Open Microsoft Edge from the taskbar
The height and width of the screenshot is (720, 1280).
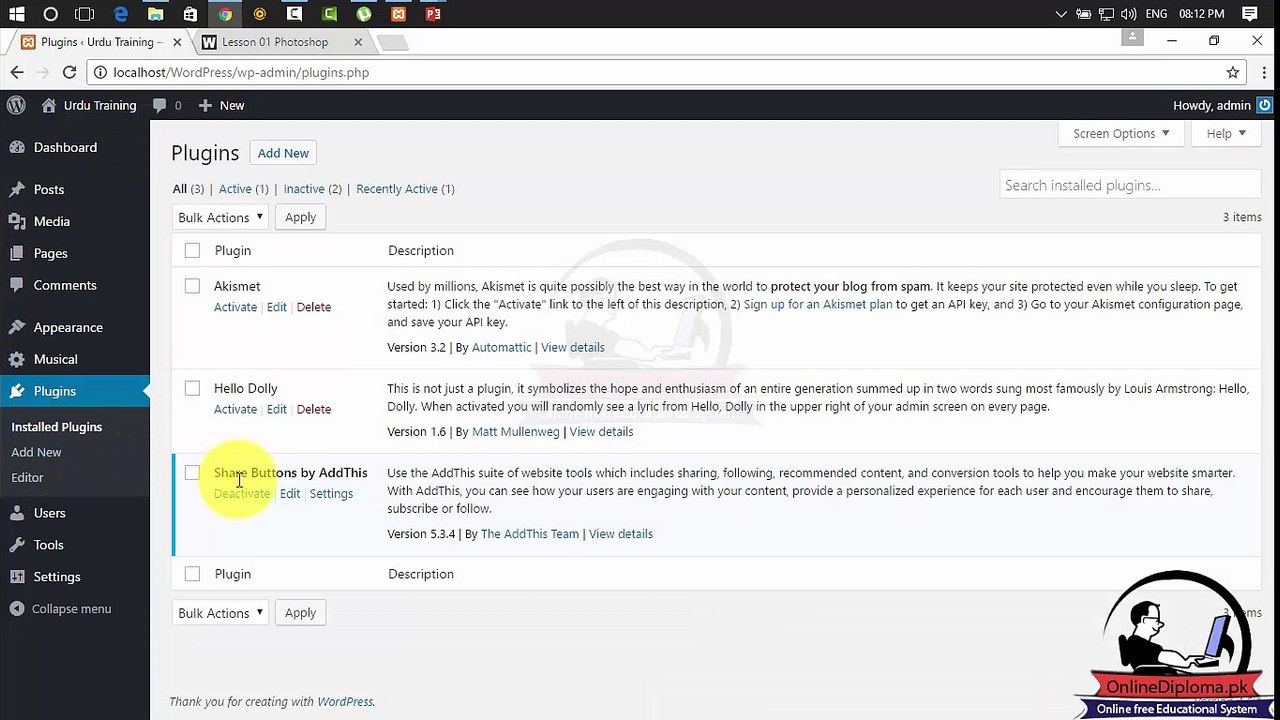(121, 14)
